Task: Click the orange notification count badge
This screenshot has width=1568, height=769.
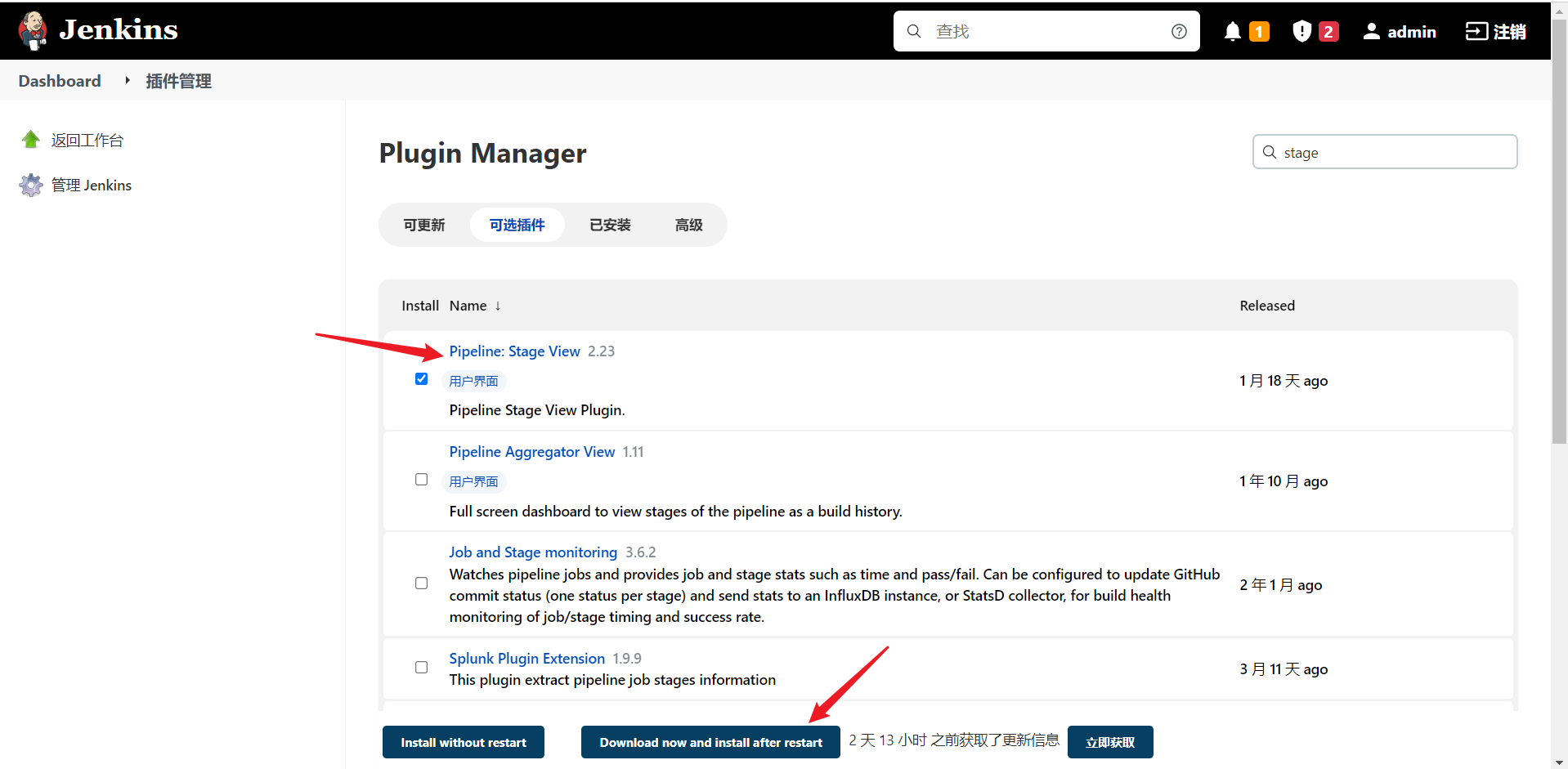Action: (1259, 32)
